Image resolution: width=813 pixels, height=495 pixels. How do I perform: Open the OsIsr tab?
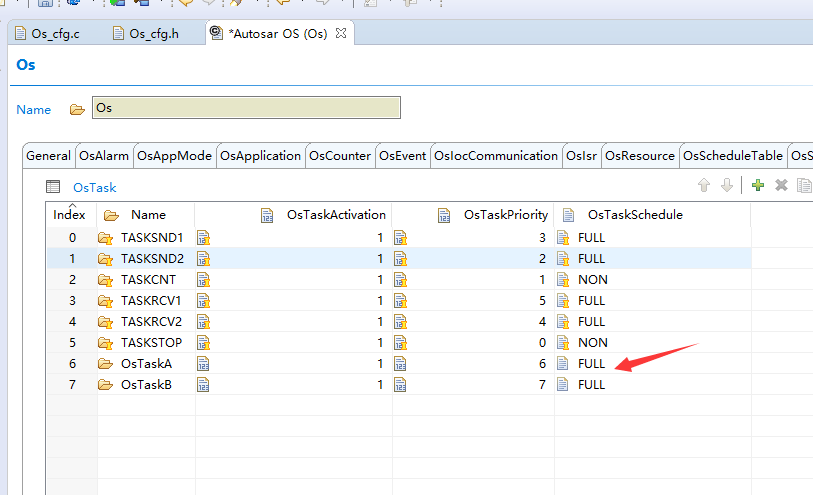click(x=581, y=156)
